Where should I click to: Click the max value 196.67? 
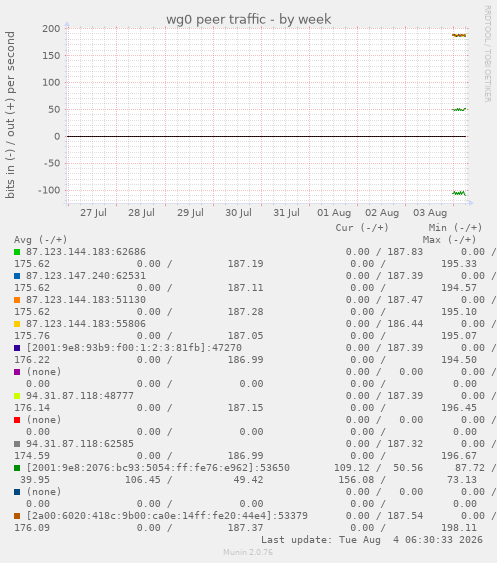click(459, 456)
